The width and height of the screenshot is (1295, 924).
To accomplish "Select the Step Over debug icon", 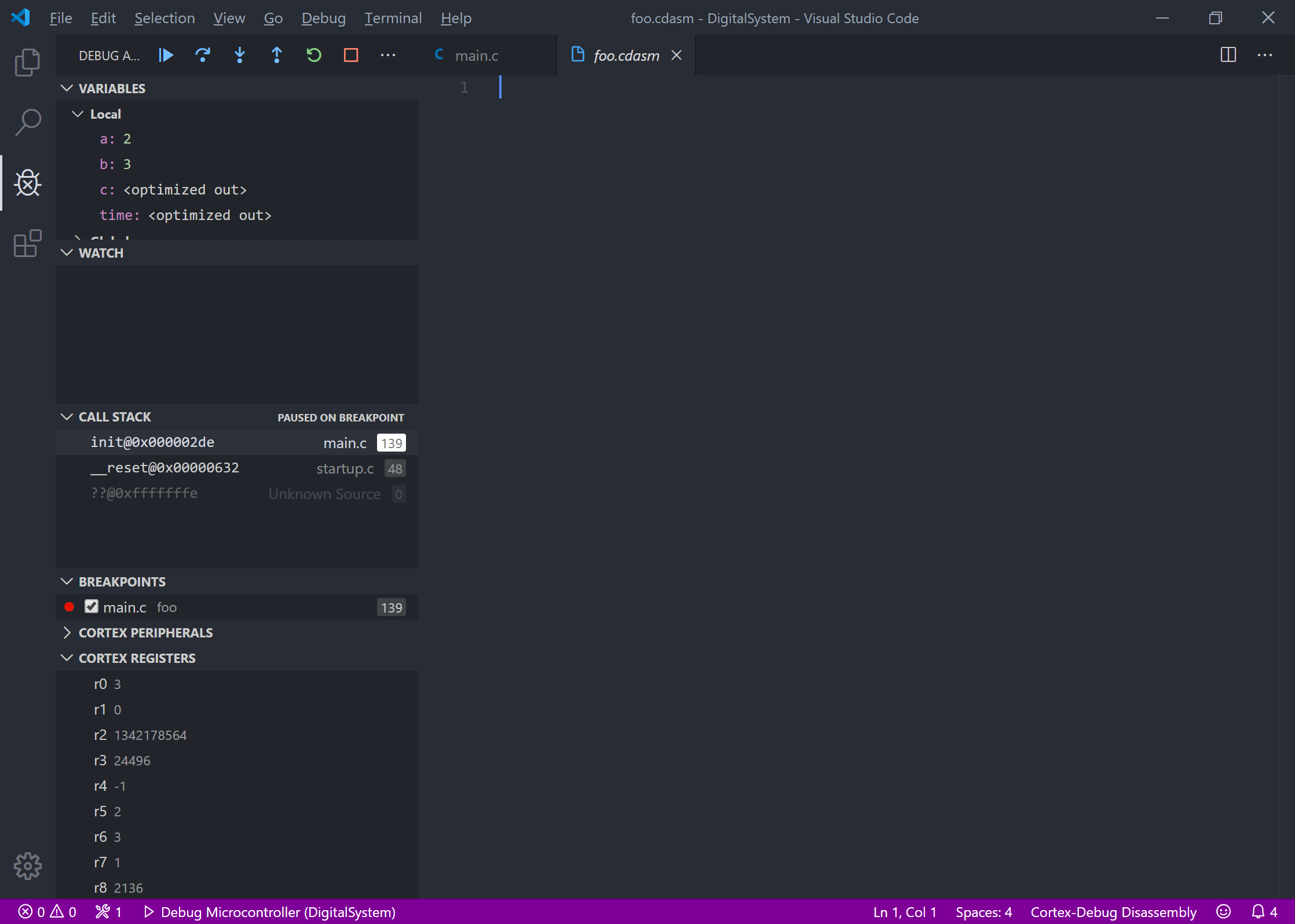I will (x=203, y=55).
